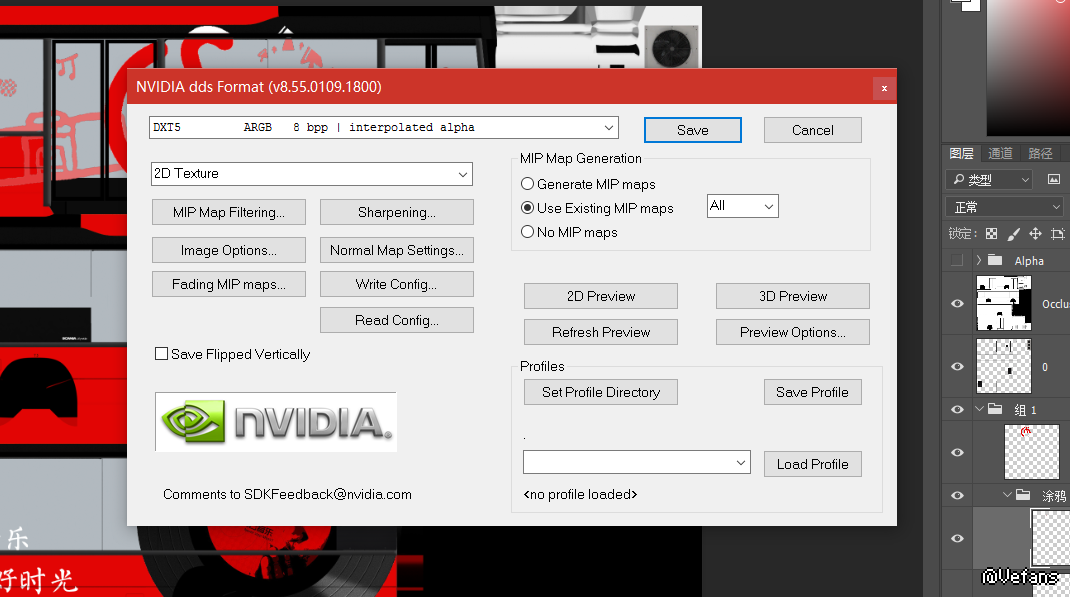This screenshot has width=1070, height=597.
Task: Click lock image pixels brush icon
Action: coord(1013,234)
